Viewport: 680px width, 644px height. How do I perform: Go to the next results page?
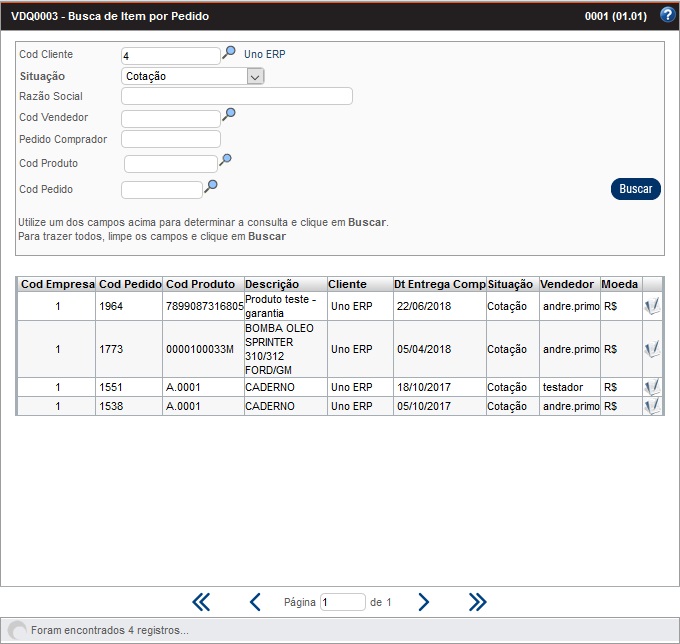pyautogui.click(x=423, y=601)
